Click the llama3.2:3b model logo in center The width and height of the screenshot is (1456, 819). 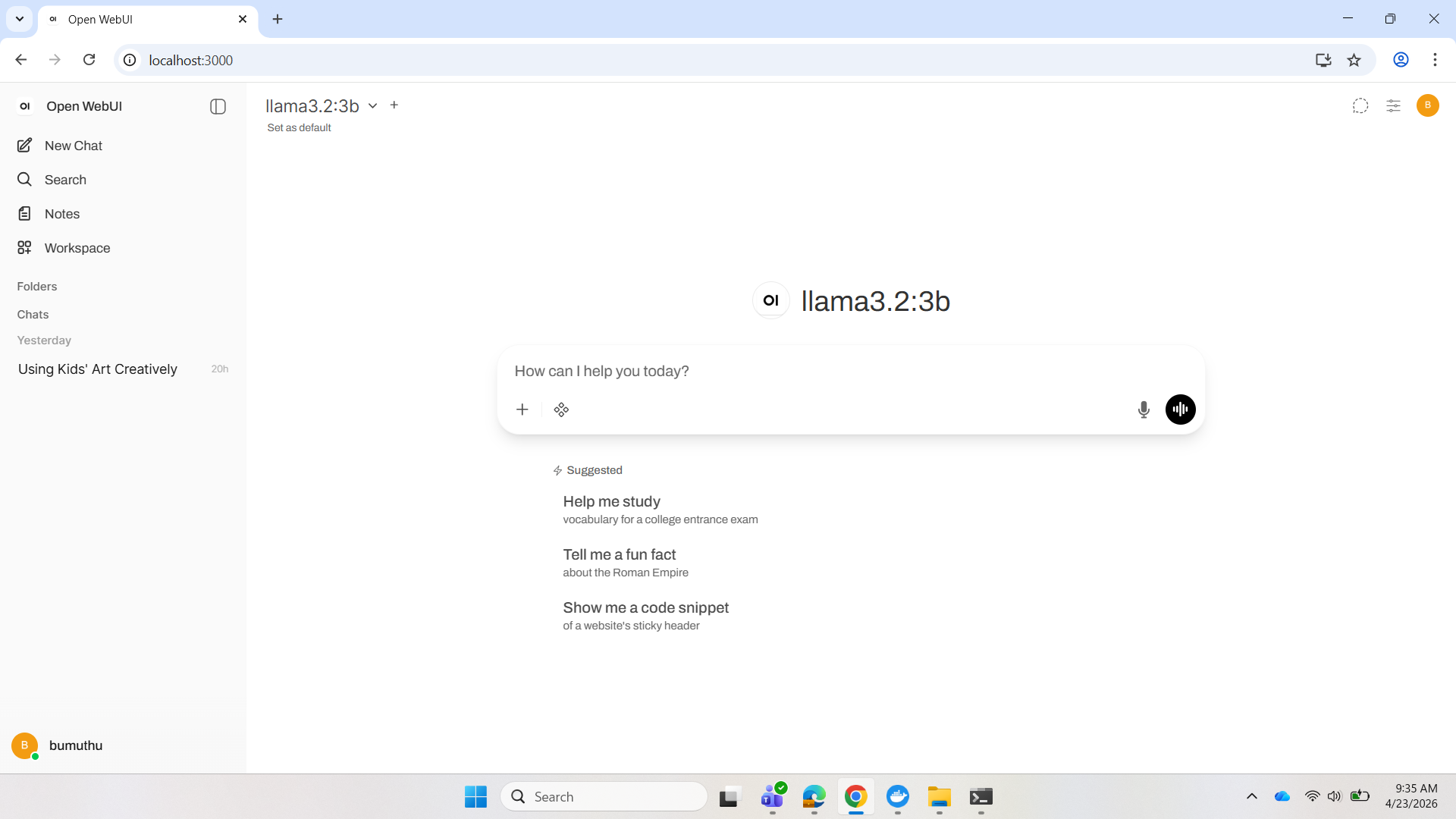[771, 301]
